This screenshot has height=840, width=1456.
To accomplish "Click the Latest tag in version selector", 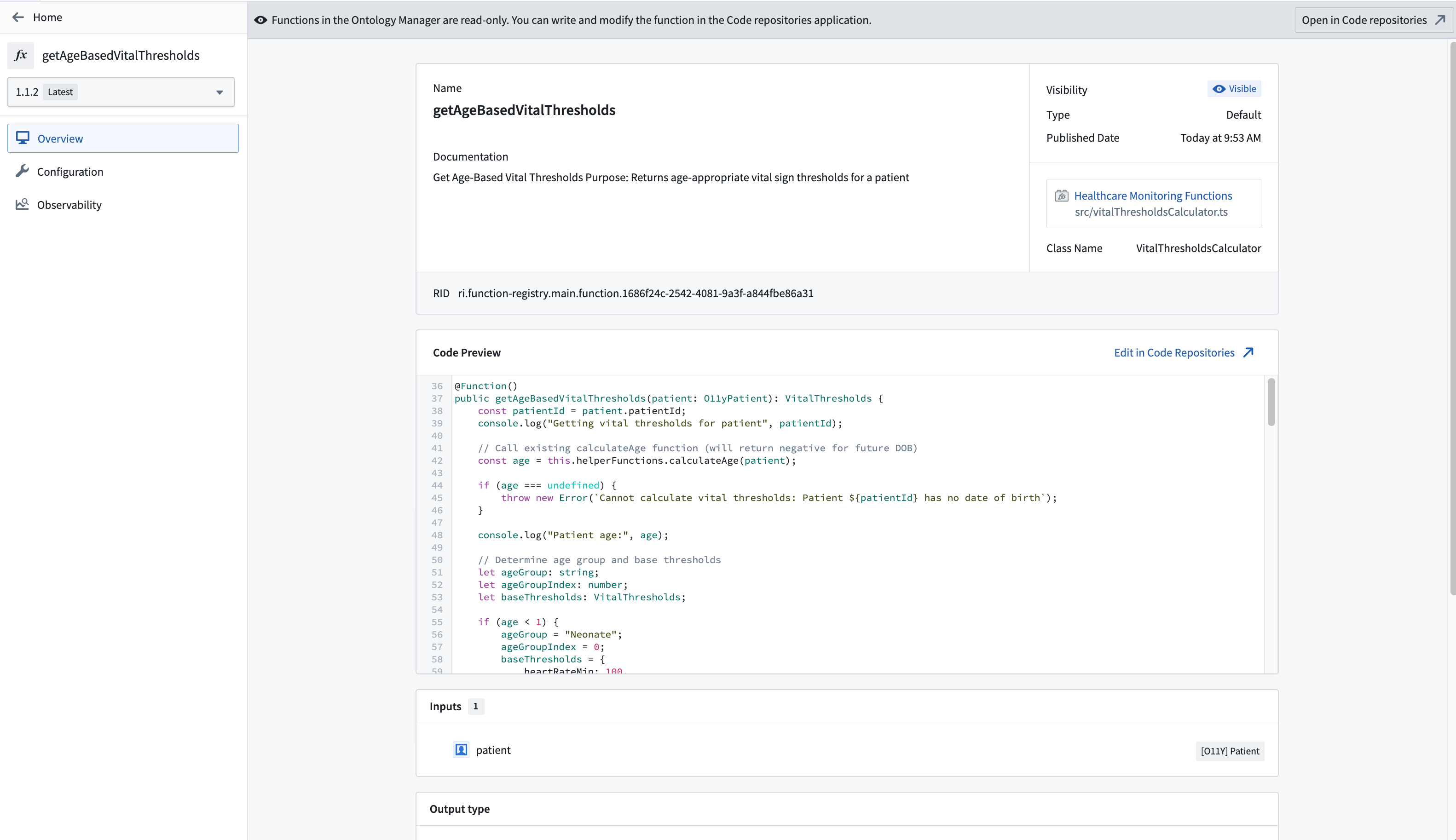I will [x=60, y=92].
